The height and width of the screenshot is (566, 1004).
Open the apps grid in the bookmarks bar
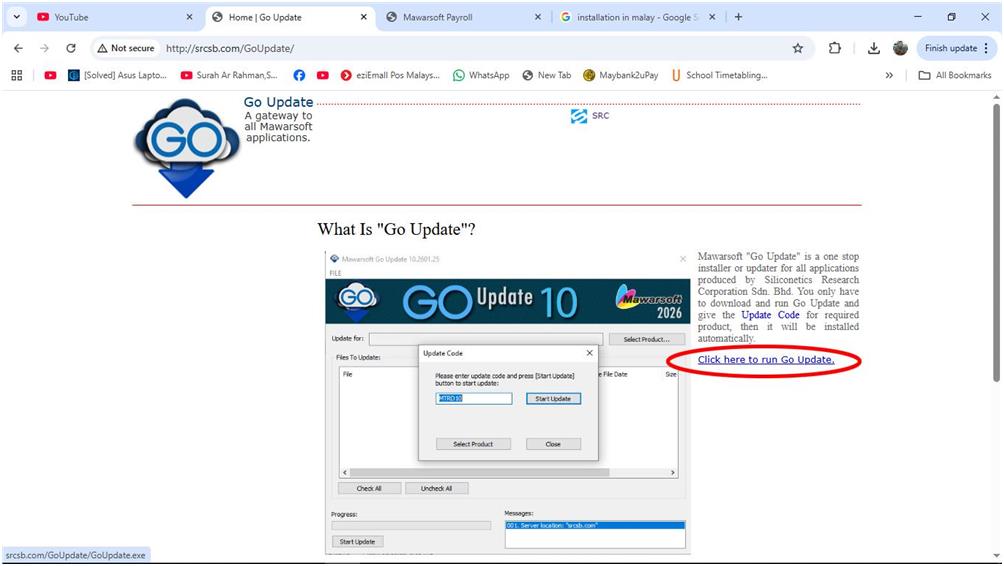pyautogui.click(x=17, y=75)
